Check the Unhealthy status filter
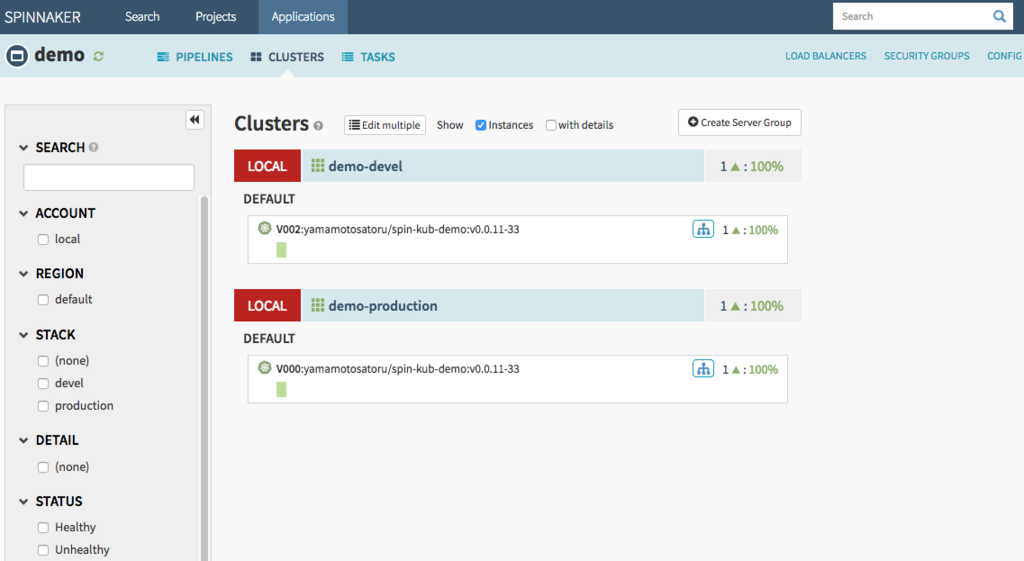The width and height of the screenshot is (1024, 561). pos(43,550)
